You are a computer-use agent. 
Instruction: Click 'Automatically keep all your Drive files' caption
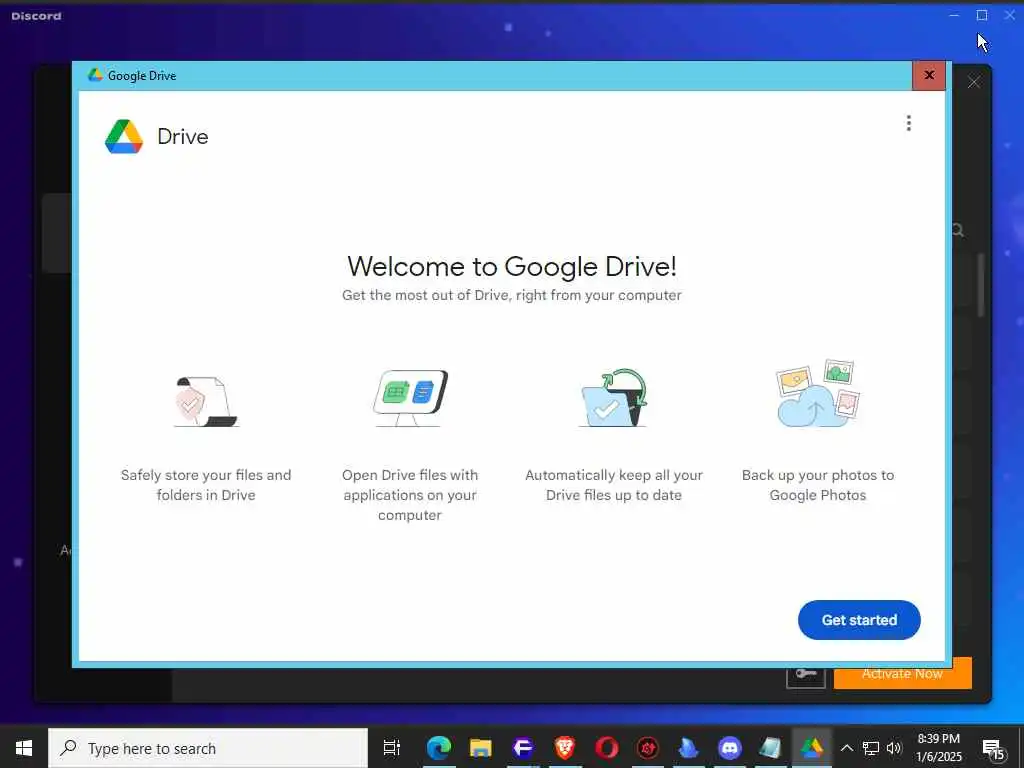[x=614, y=485]
